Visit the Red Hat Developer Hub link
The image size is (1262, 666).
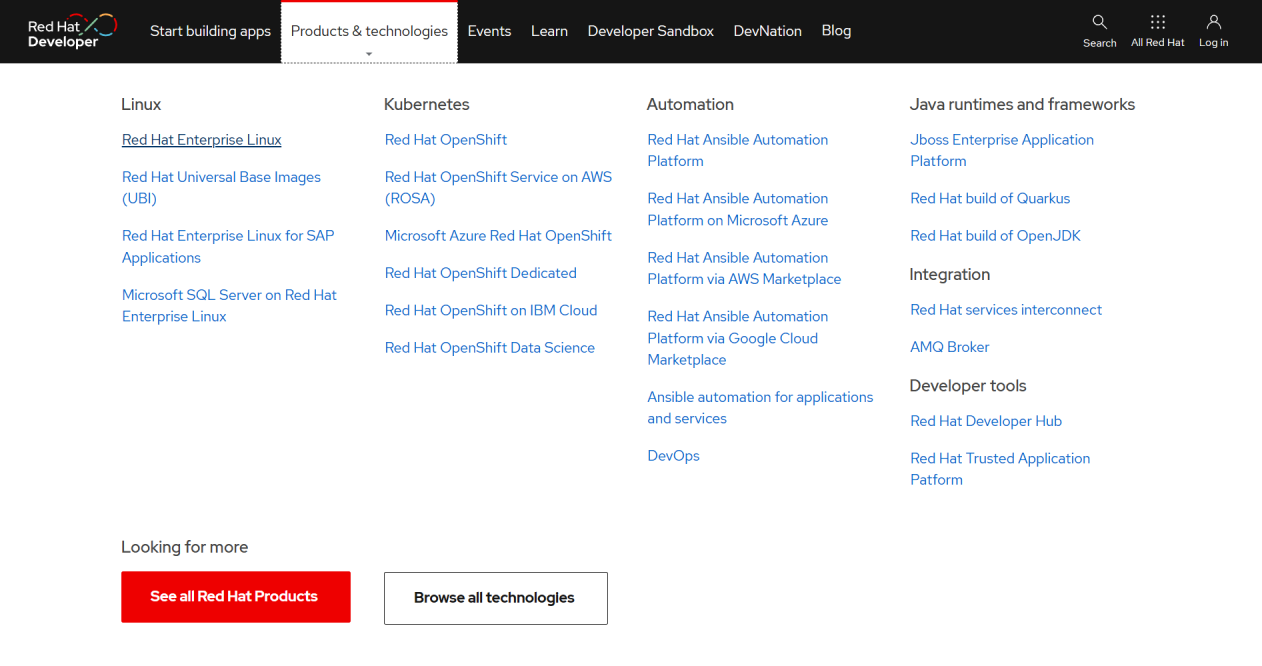tap(986, 421)
